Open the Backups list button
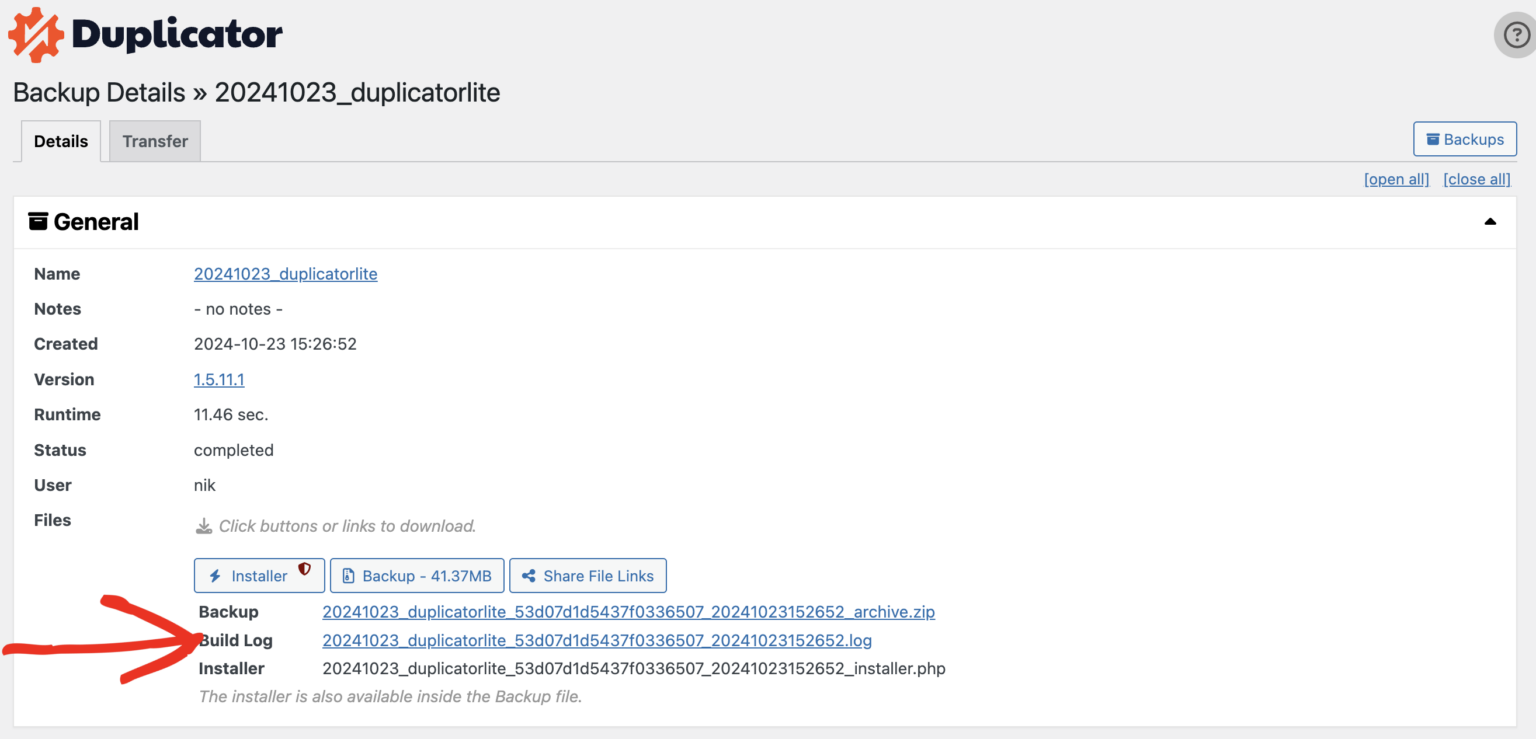Image resolution: width=1536 pixels, height=739 pixels. point(1464,139)
